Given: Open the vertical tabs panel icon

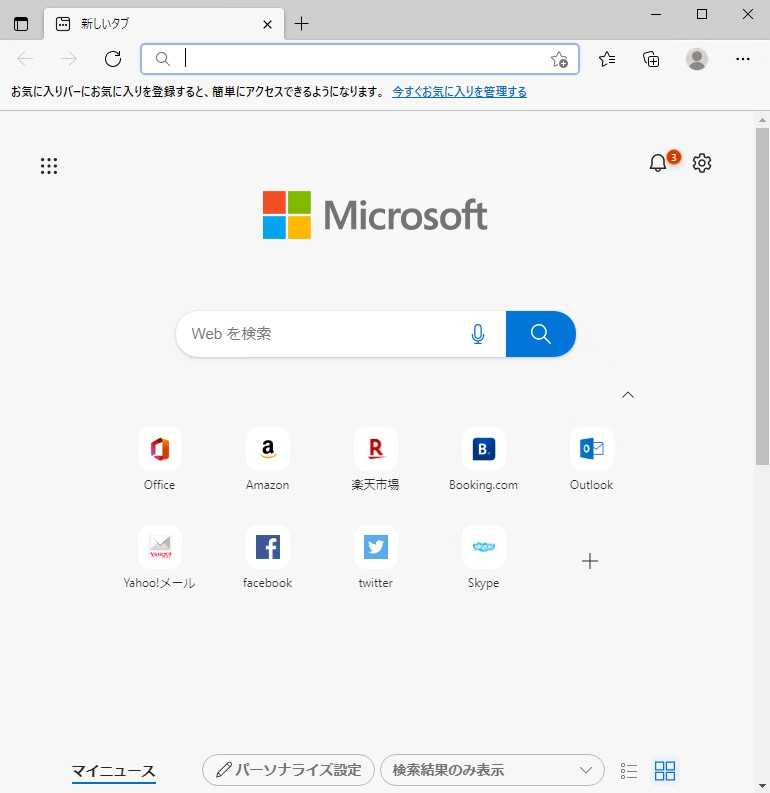Looking at the screenshot, I should (x=21, y=24).
